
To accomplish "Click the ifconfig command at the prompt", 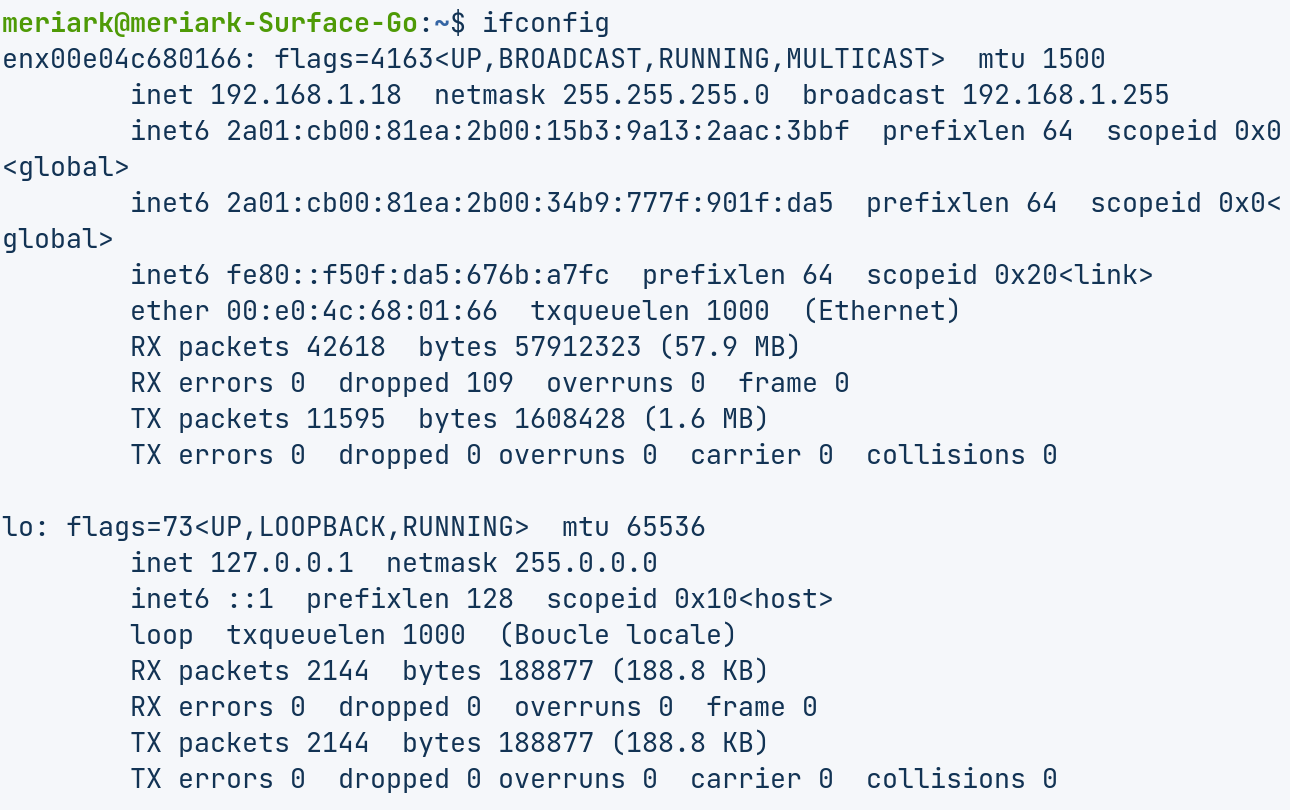I will click(545, 22).
